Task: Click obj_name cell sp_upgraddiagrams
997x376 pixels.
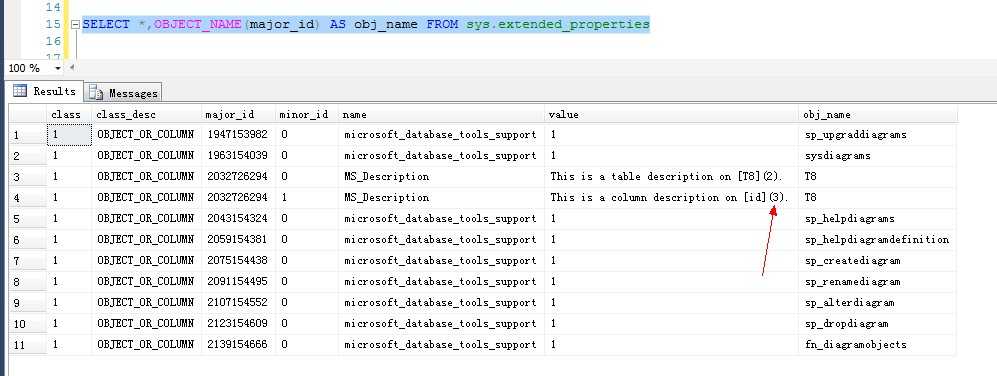Action: (877, 135)
